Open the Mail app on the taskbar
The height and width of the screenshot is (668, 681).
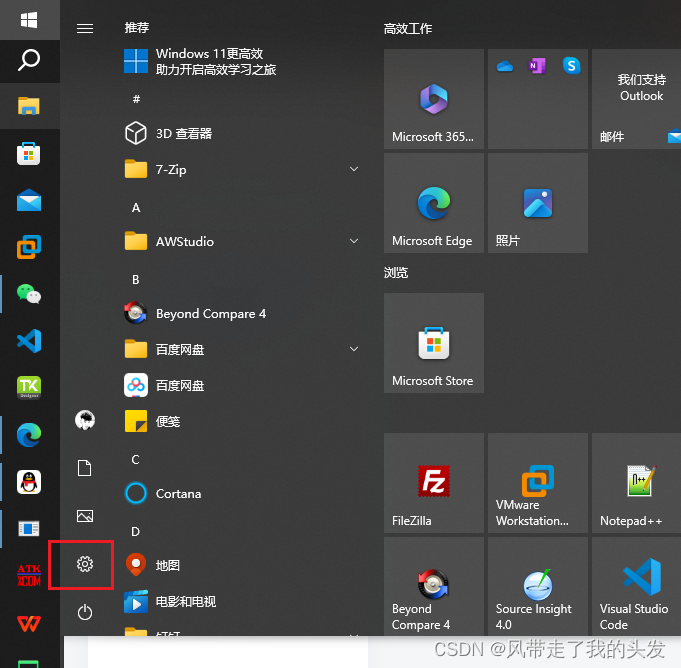(x=29, y=200)
